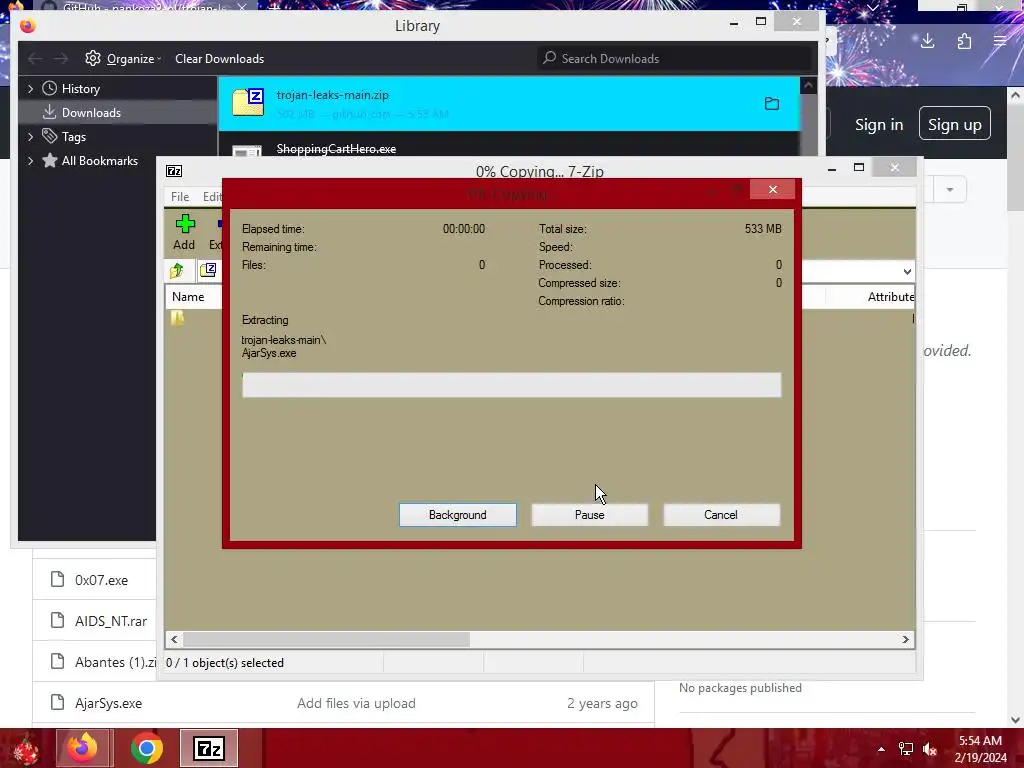Click left arrow of 7-Zip horizontal scrollbar

[174, 639]
